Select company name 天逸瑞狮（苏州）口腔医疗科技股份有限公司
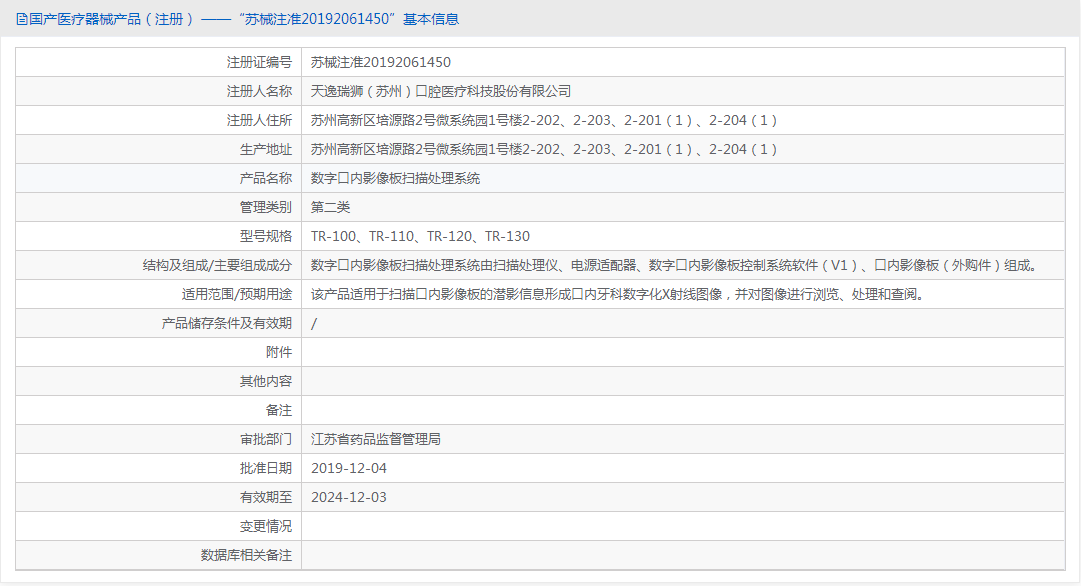 click(441, 91)
